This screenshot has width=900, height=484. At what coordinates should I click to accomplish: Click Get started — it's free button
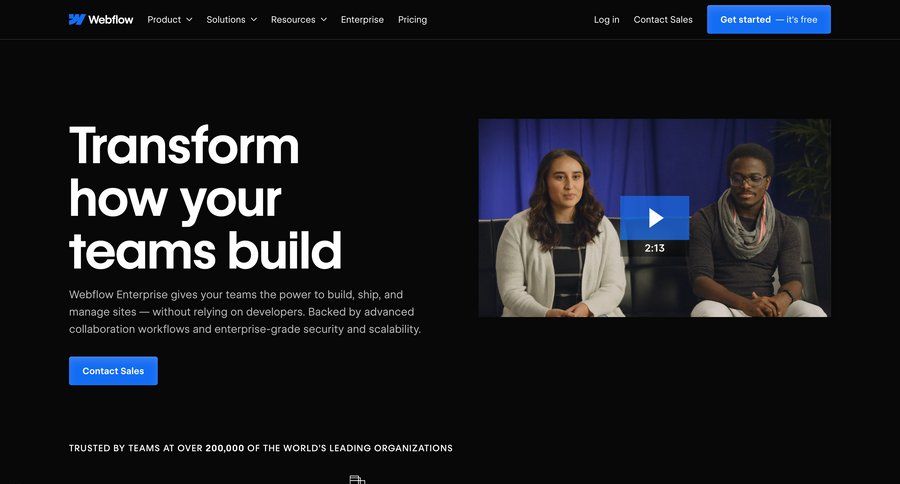pyautogui.click(x=769, y=20)
